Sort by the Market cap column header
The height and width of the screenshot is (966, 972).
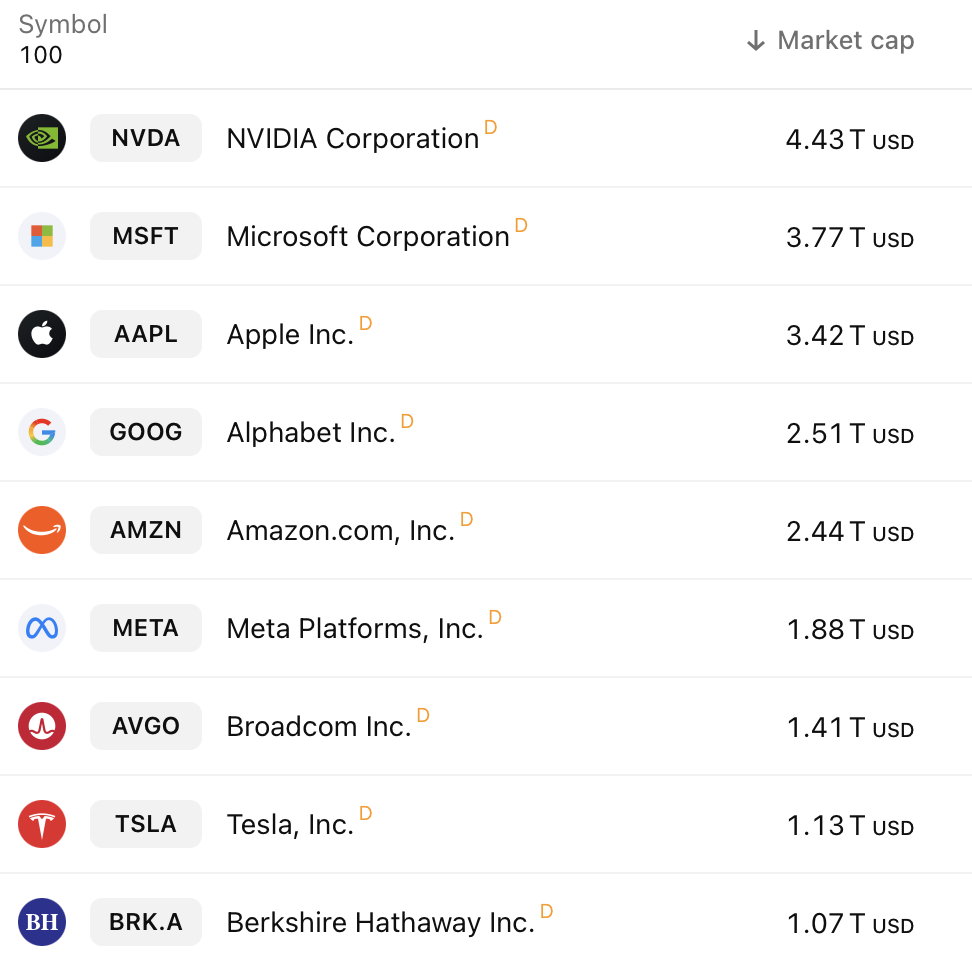pyautogui.click(x=845, y=41)
